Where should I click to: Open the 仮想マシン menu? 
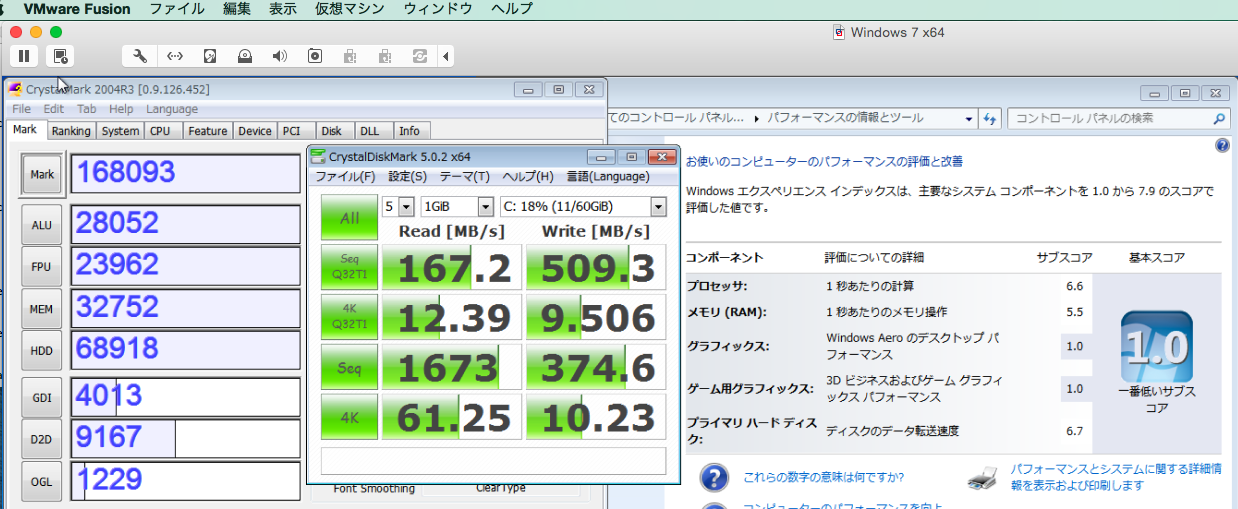(x=350, y=9)
